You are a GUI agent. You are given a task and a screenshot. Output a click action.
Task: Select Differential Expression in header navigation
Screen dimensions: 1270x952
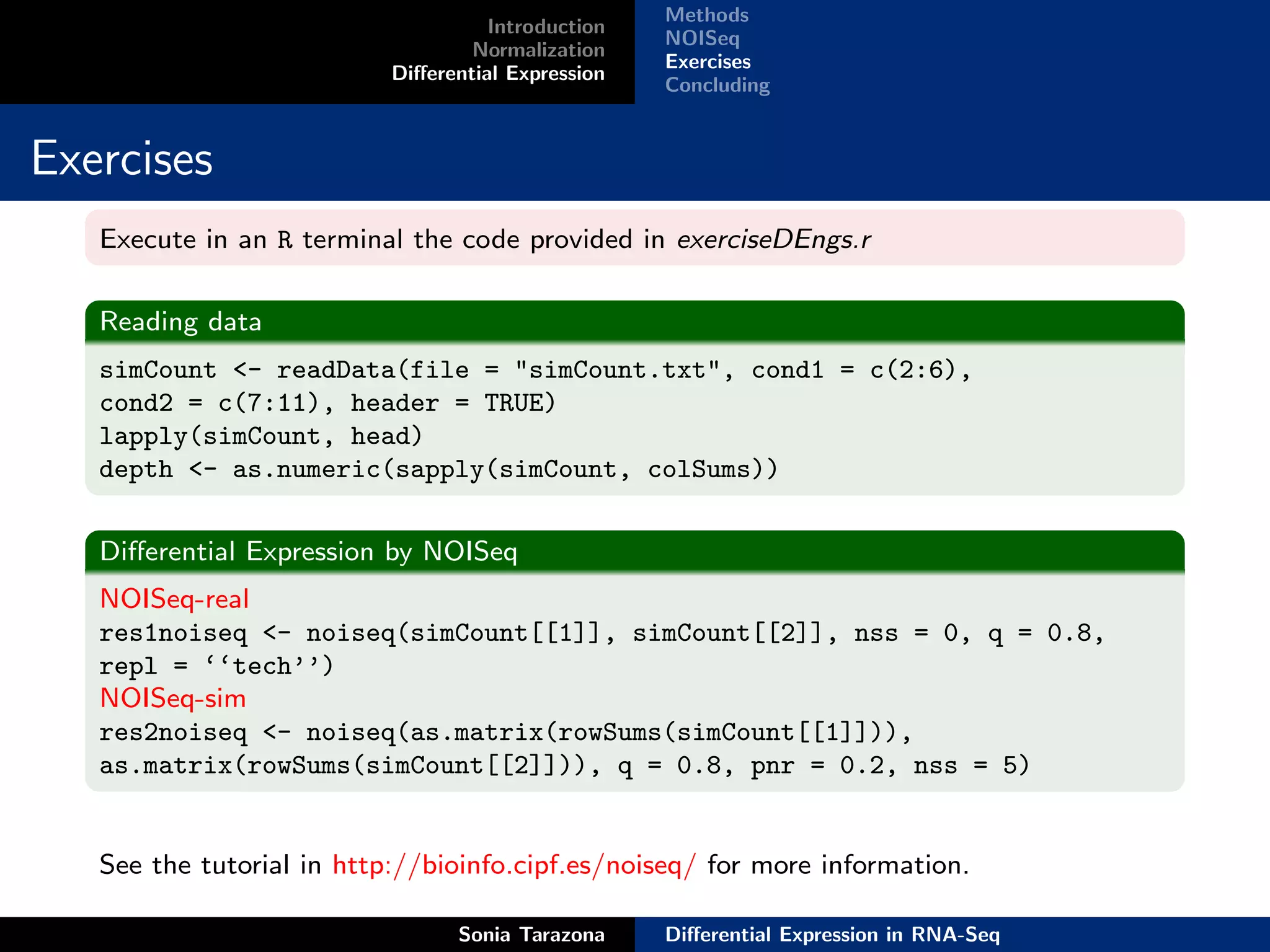click(x=498, y=74)
